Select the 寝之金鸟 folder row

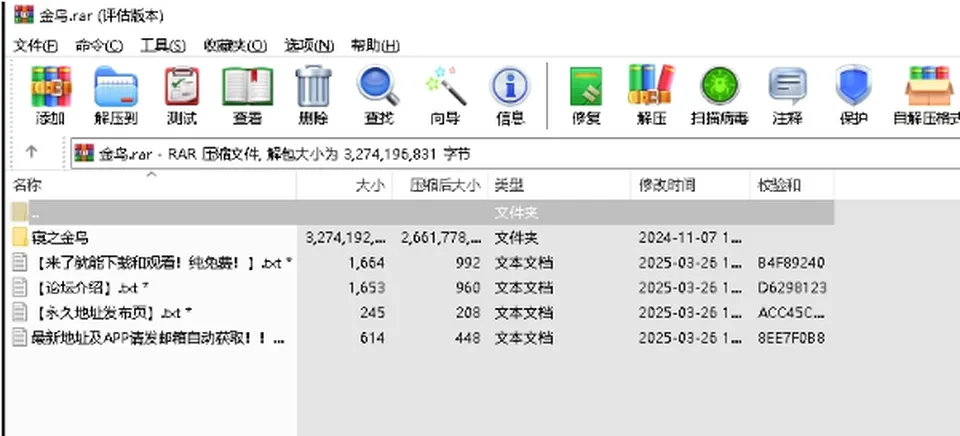point(422,237)
